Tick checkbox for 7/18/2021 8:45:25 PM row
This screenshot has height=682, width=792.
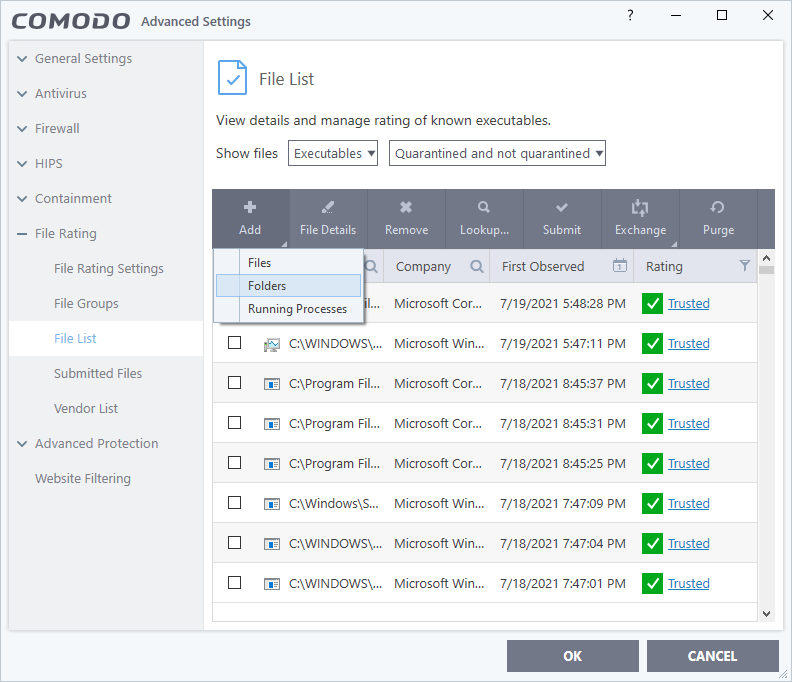click(x=234, y=463)
